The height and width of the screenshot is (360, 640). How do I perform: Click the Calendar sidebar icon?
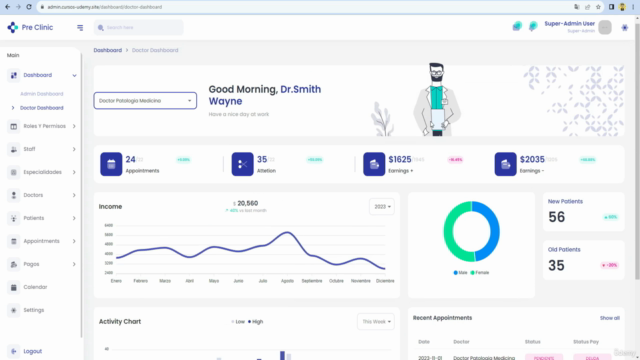pos(13,287)
